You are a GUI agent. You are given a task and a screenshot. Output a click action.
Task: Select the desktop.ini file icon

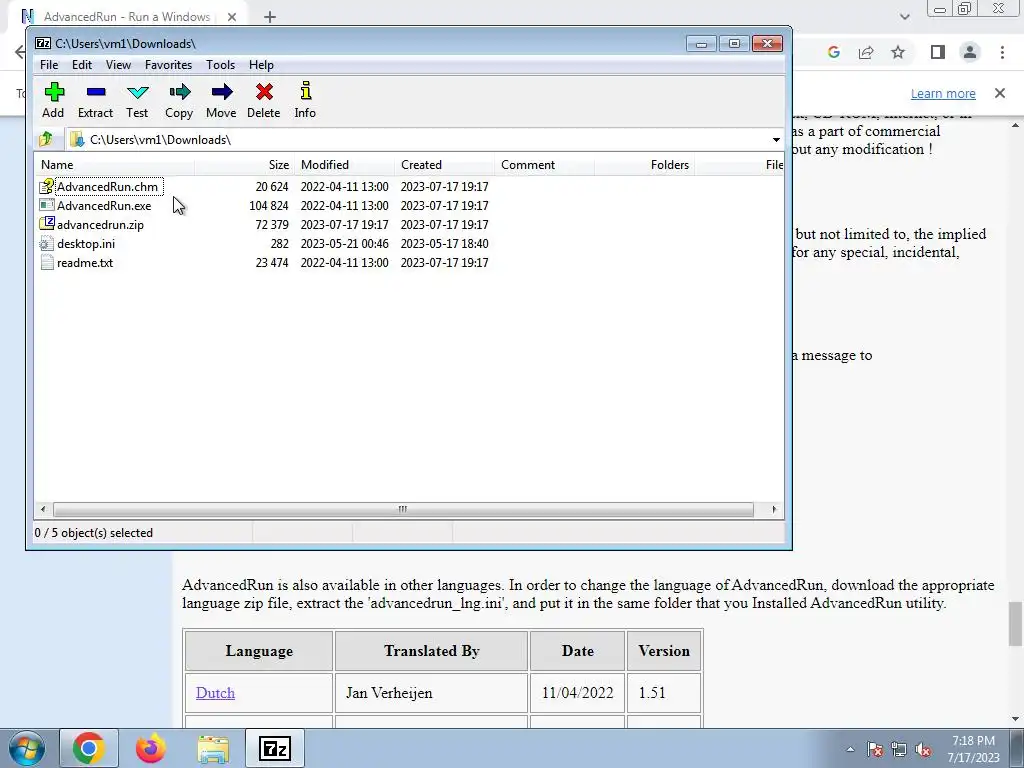click(x=46, y=244)
